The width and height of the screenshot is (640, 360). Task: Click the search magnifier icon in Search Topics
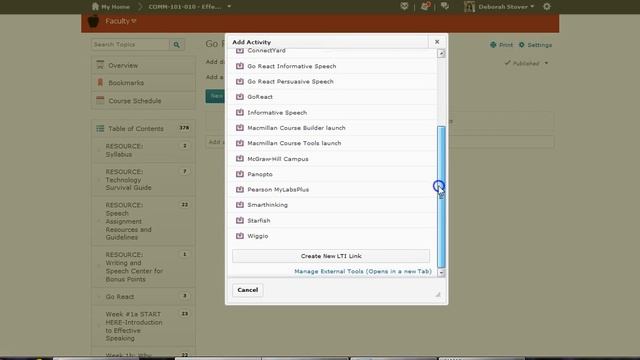pos(177,44)
